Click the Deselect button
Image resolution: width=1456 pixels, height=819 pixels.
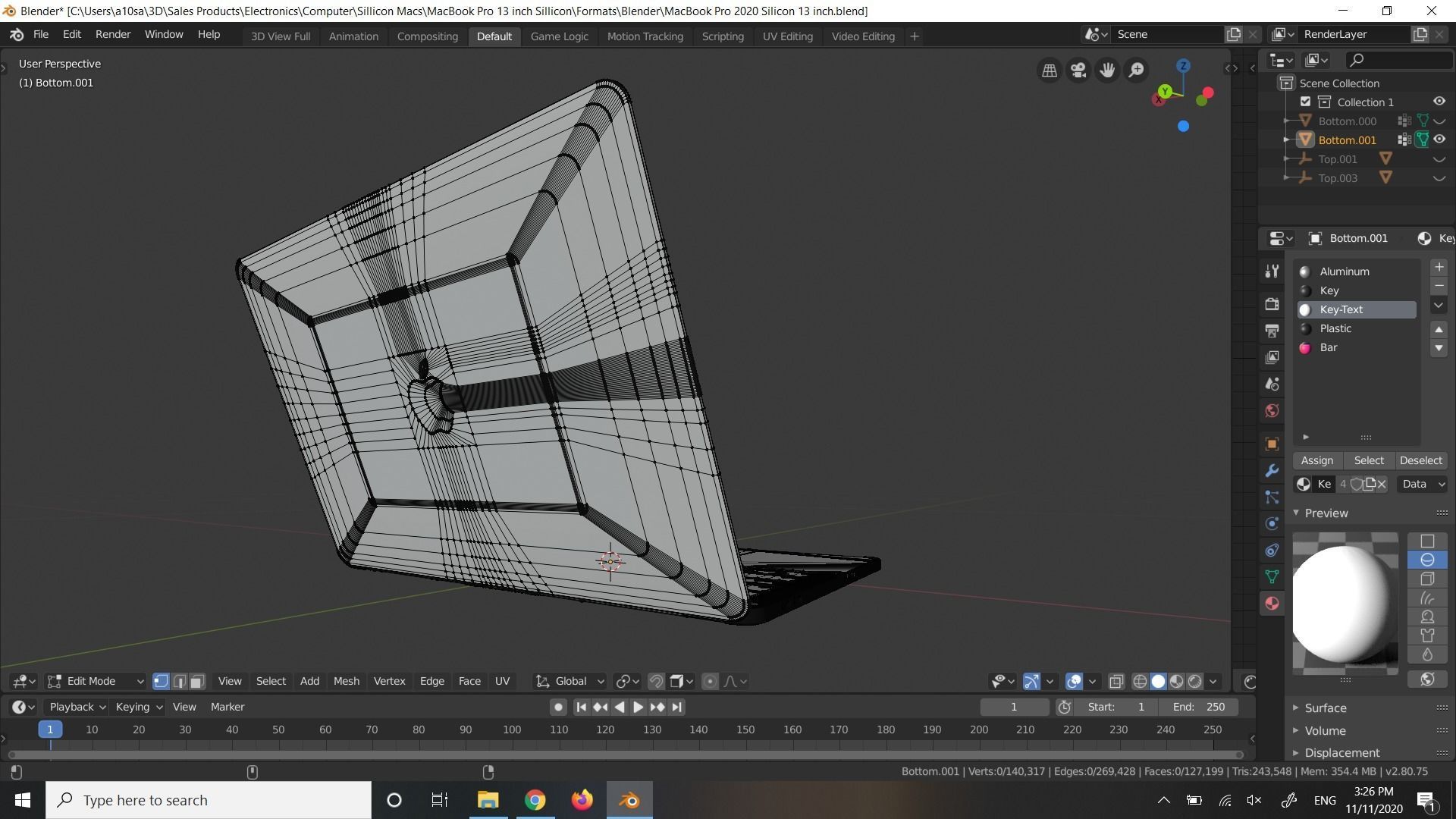pos(1420,460)
